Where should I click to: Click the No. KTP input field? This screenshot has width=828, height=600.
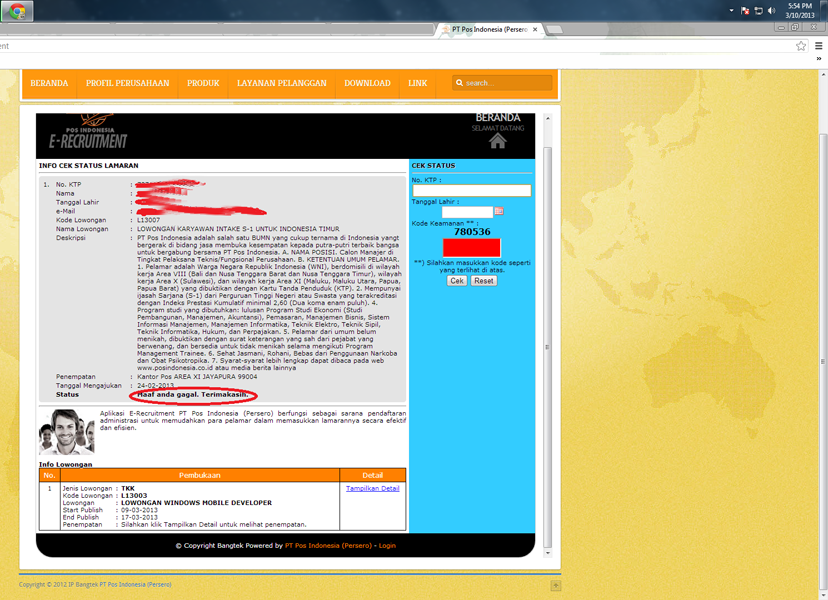coord(472,190)
